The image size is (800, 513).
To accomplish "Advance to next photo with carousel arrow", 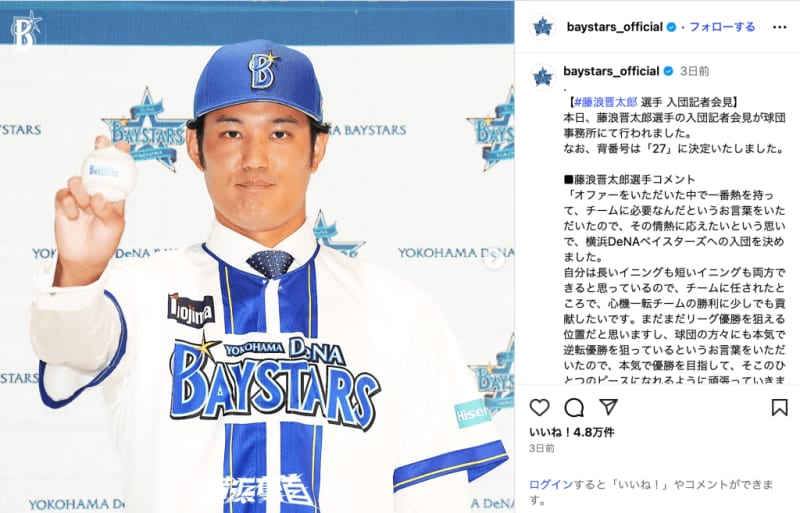I will point(494,259).
